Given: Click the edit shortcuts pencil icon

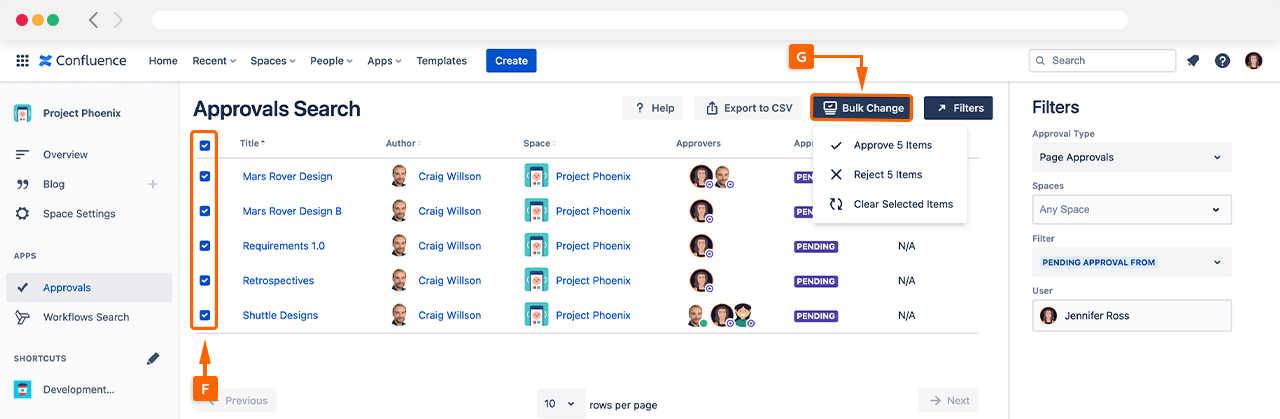Looking at the screenshot, I should 153,358.
